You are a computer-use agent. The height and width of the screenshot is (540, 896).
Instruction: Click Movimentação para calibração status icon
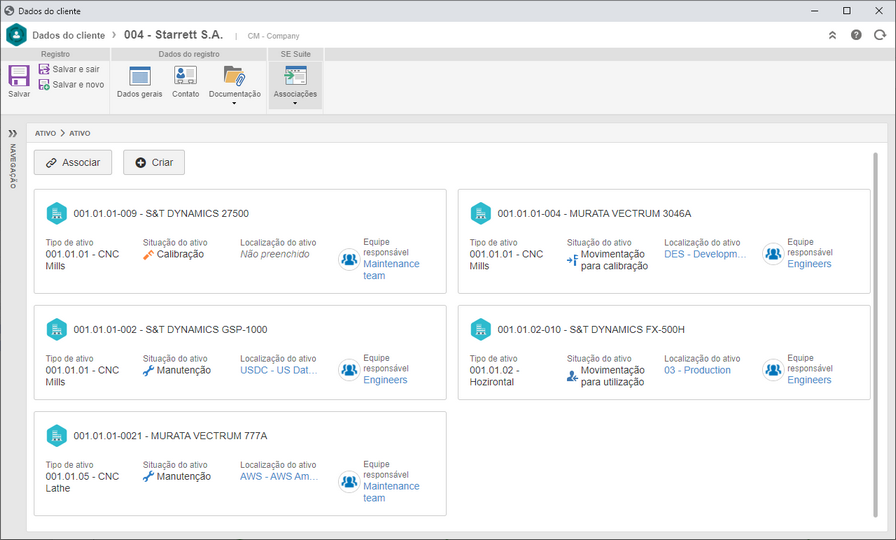(573, 261)
